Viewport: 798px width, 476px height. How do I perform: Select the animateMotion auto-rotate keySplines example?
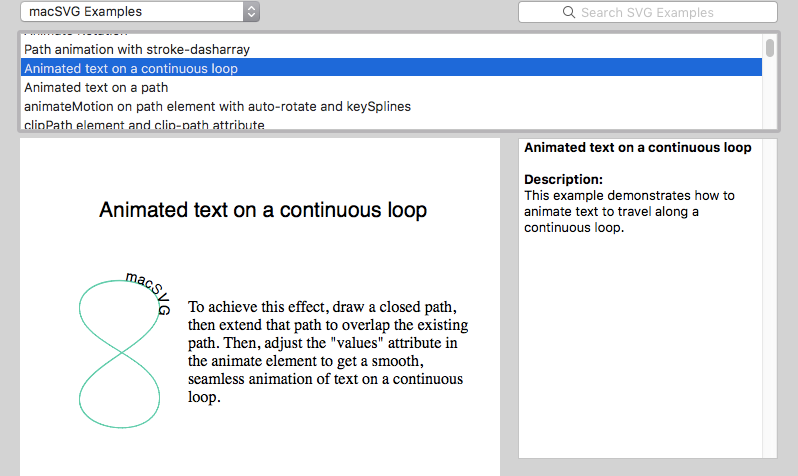pyautogui.click(x=217, y=106)
